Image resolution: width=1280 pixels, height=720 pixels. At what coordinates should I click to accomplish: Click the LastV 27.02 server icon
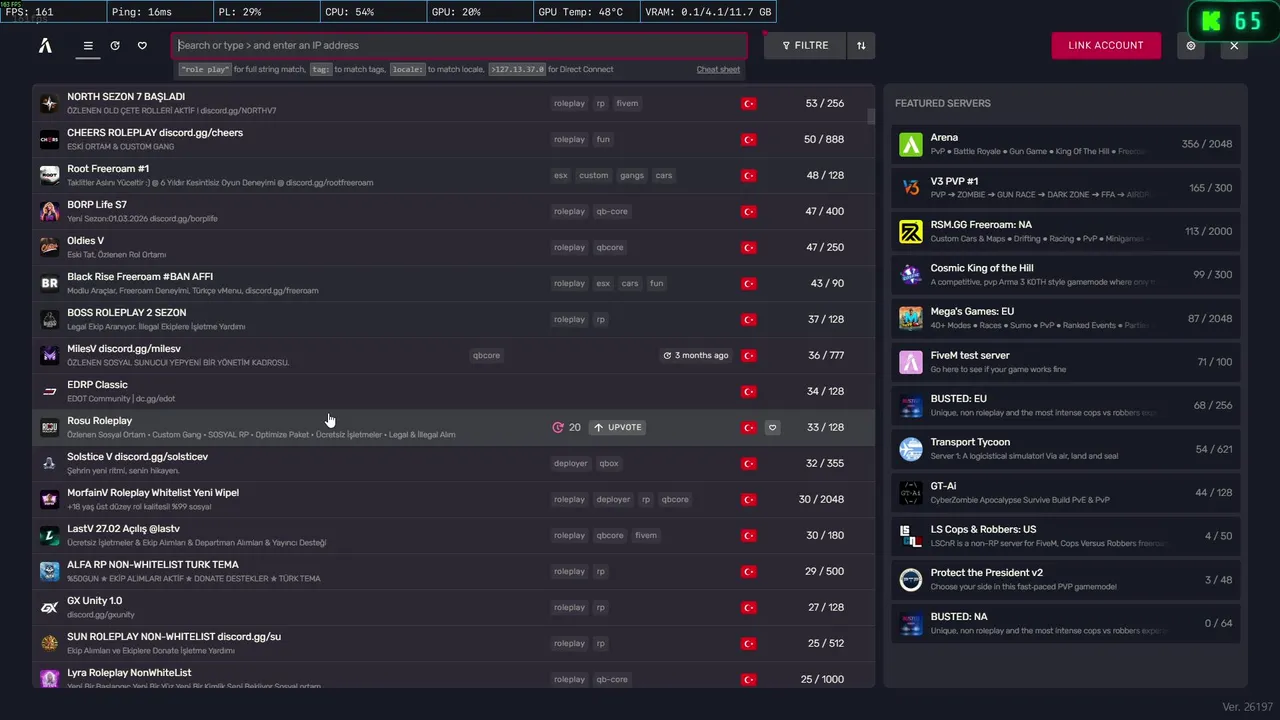coord(49,535)
